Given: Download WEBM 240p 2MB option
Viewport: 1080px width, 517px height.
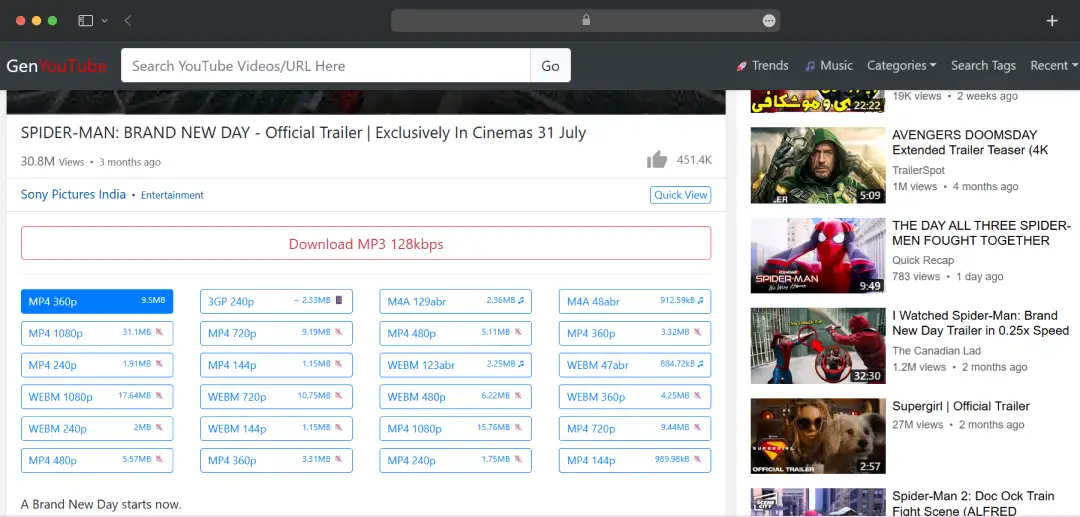Looking at the screenshot, I should coord(97,428).
